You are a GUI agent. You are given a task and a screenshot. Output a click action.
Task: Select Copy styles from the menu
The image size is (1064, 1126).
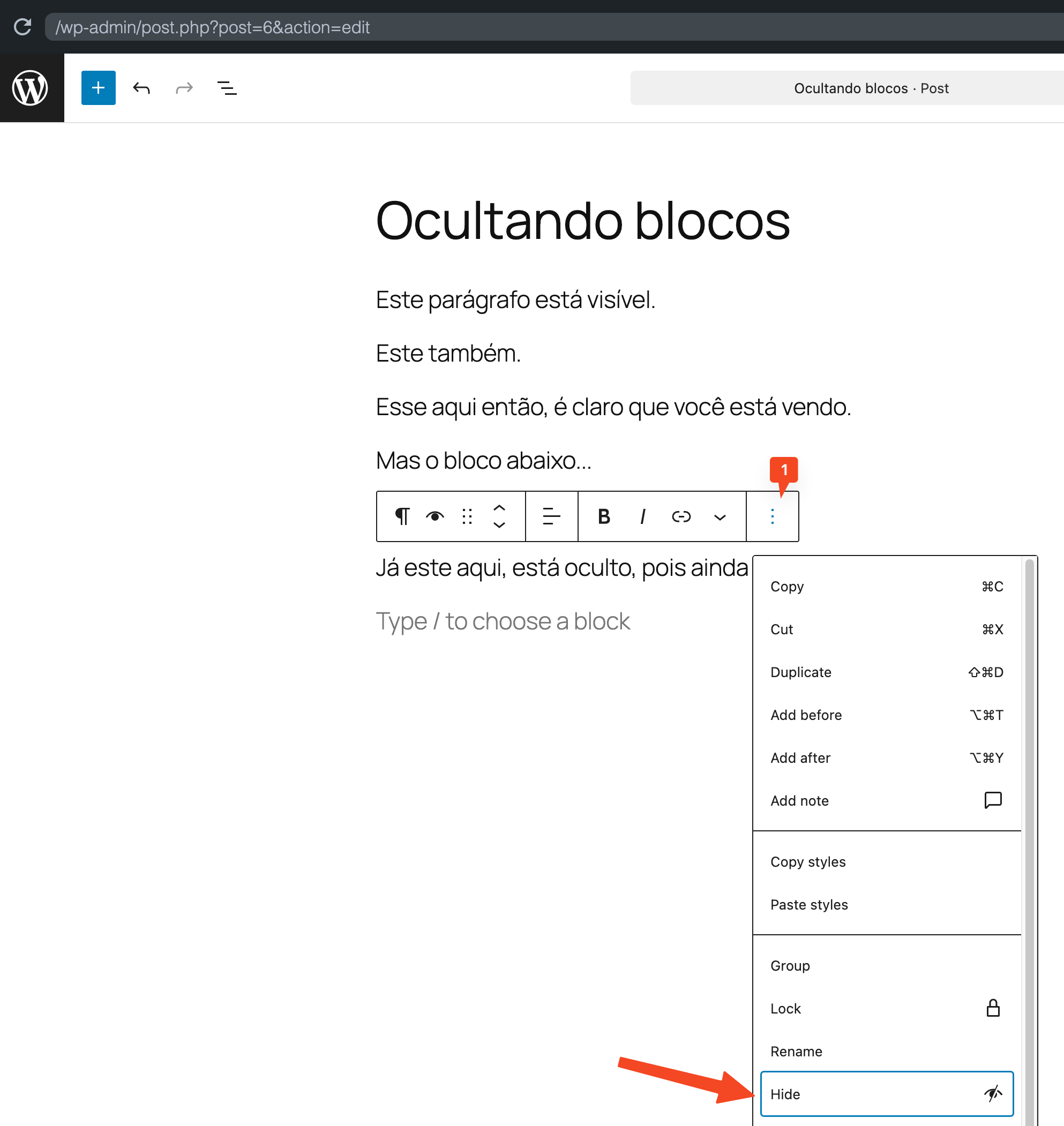[807, 861]
